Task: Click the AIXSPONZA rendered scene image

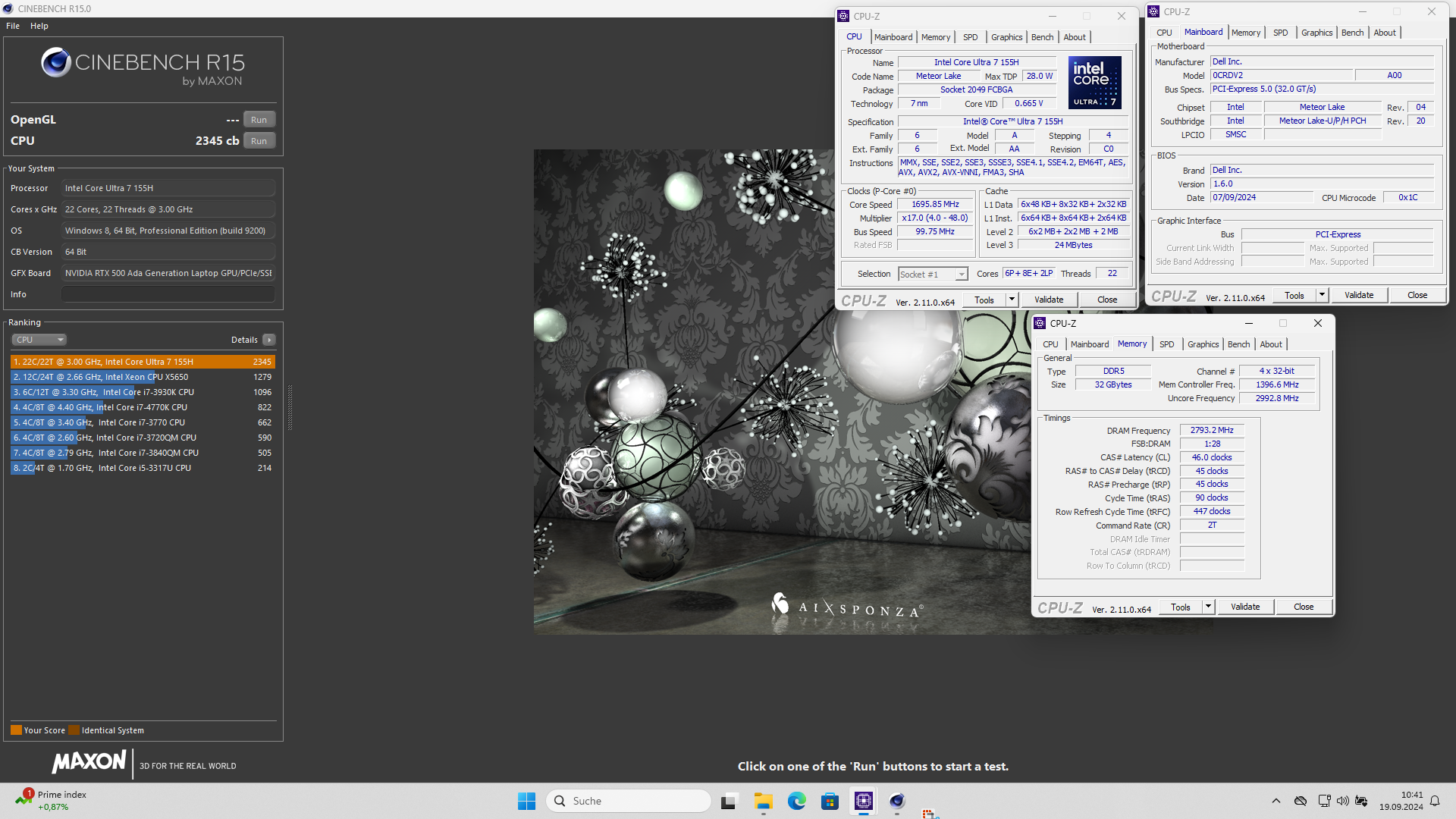Action: [781, 391]
